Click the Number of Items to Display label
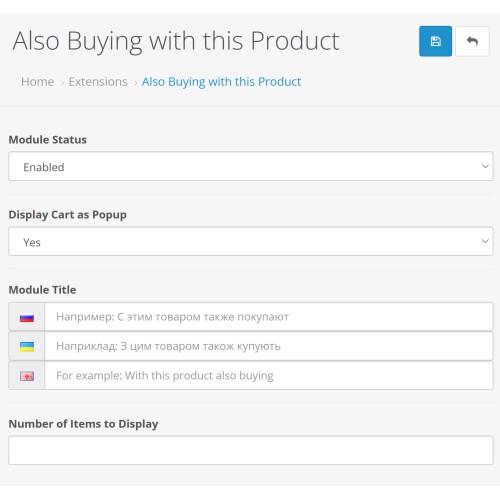The image size is (500, 500). click(83, 424)
